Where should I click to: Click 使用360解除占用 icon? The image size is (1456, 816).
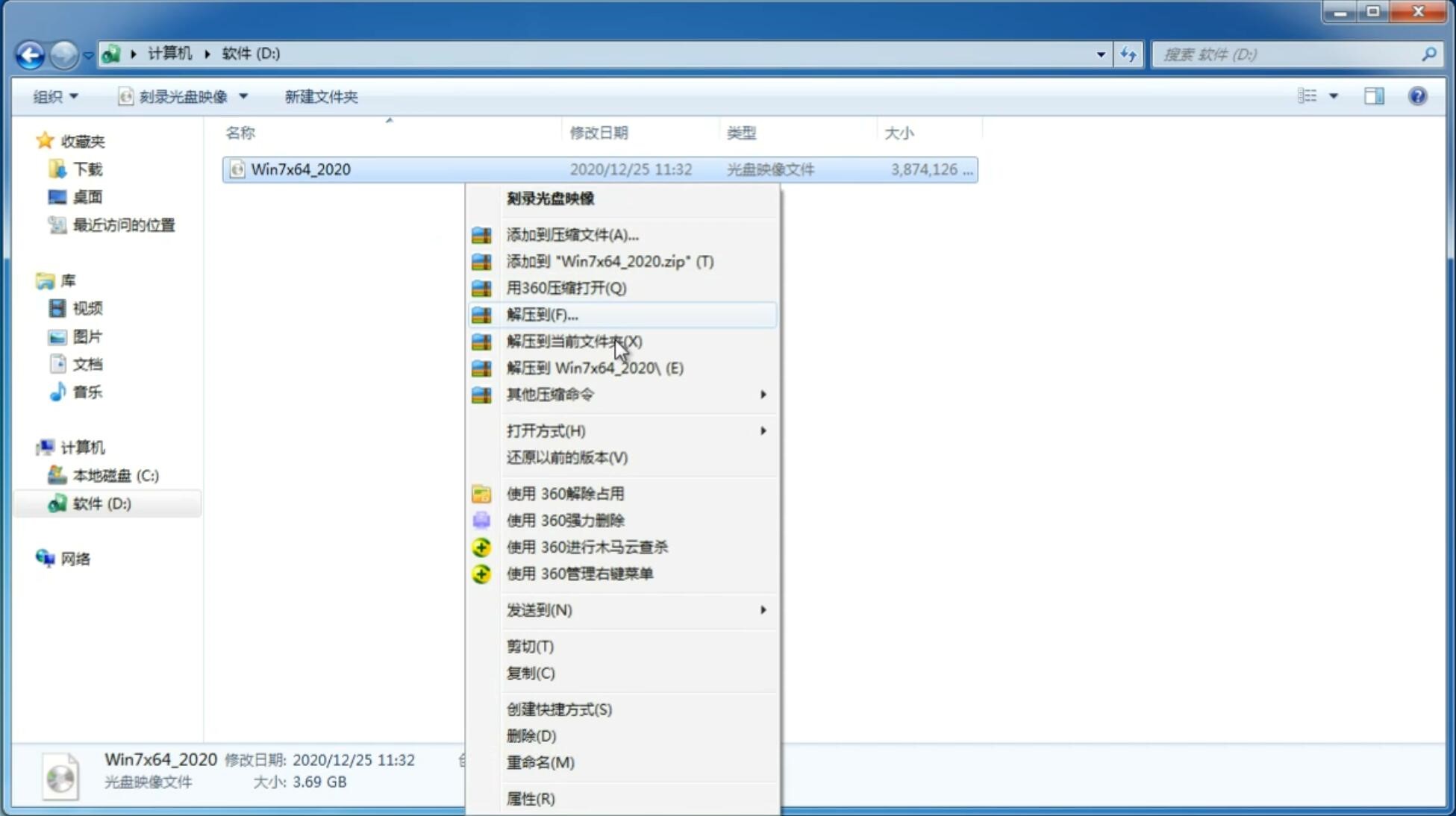tap(480, 493)
